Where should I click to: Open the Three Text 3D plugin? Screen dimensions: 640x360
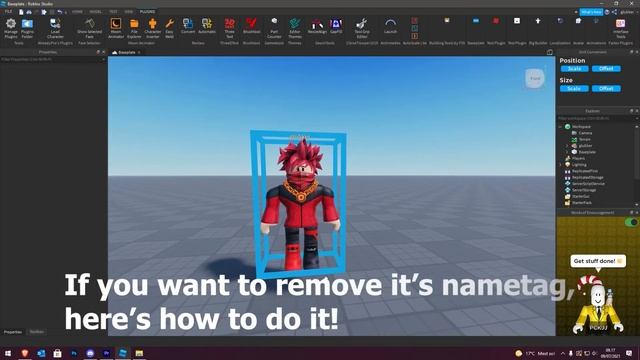229,28
